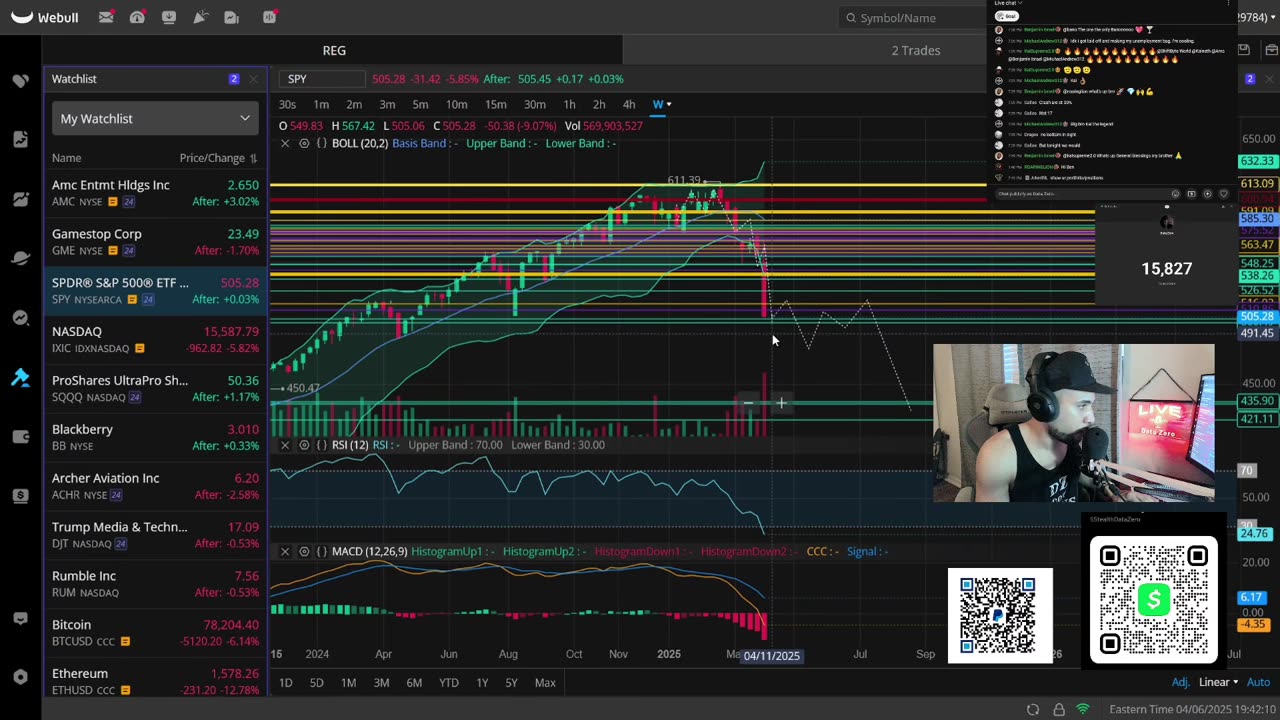The height and width of the screenshot is (720, 1280).
Task: Set chart range to 5D
Action: (x=316, y=682)
